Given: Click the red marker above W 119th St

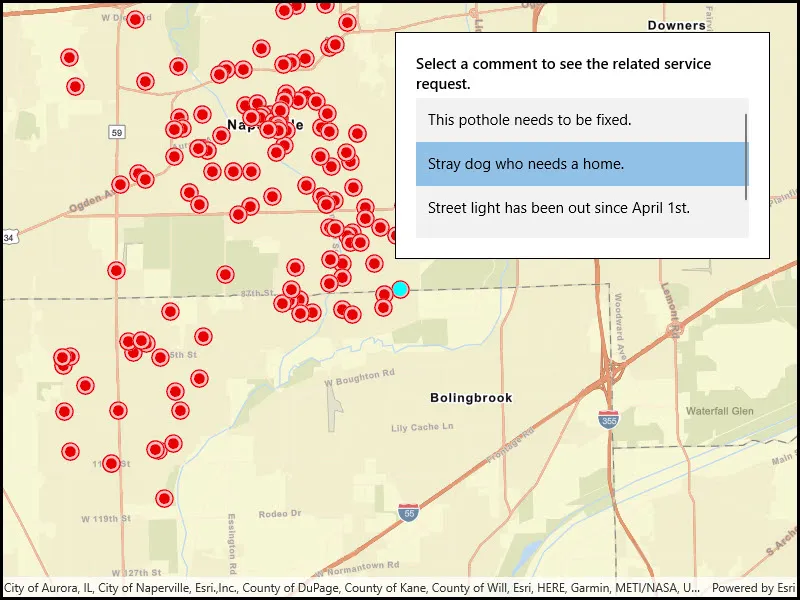Looking at the screenshot, I should point(164,498).
